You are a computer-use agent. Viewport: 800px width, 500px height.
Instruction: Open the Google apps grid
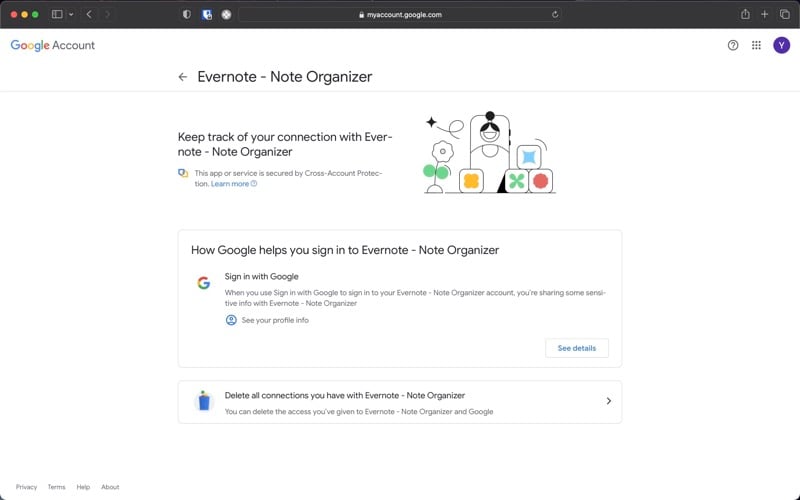pos(756,45)
